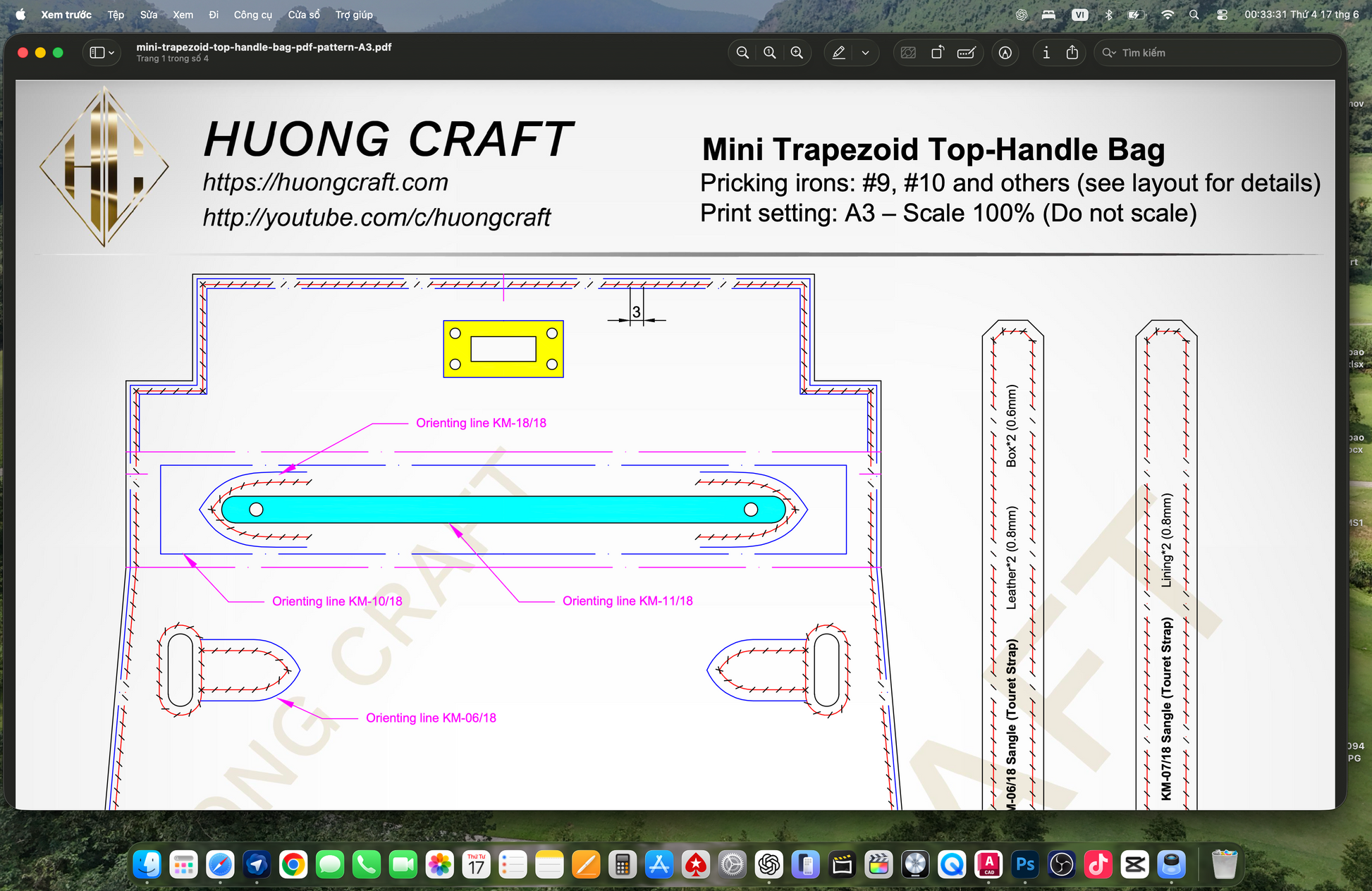Click the Orienting line KM-11/18 label
Image resolution: width=1372 pixels, height=891 pixels.
click(627, 601)
